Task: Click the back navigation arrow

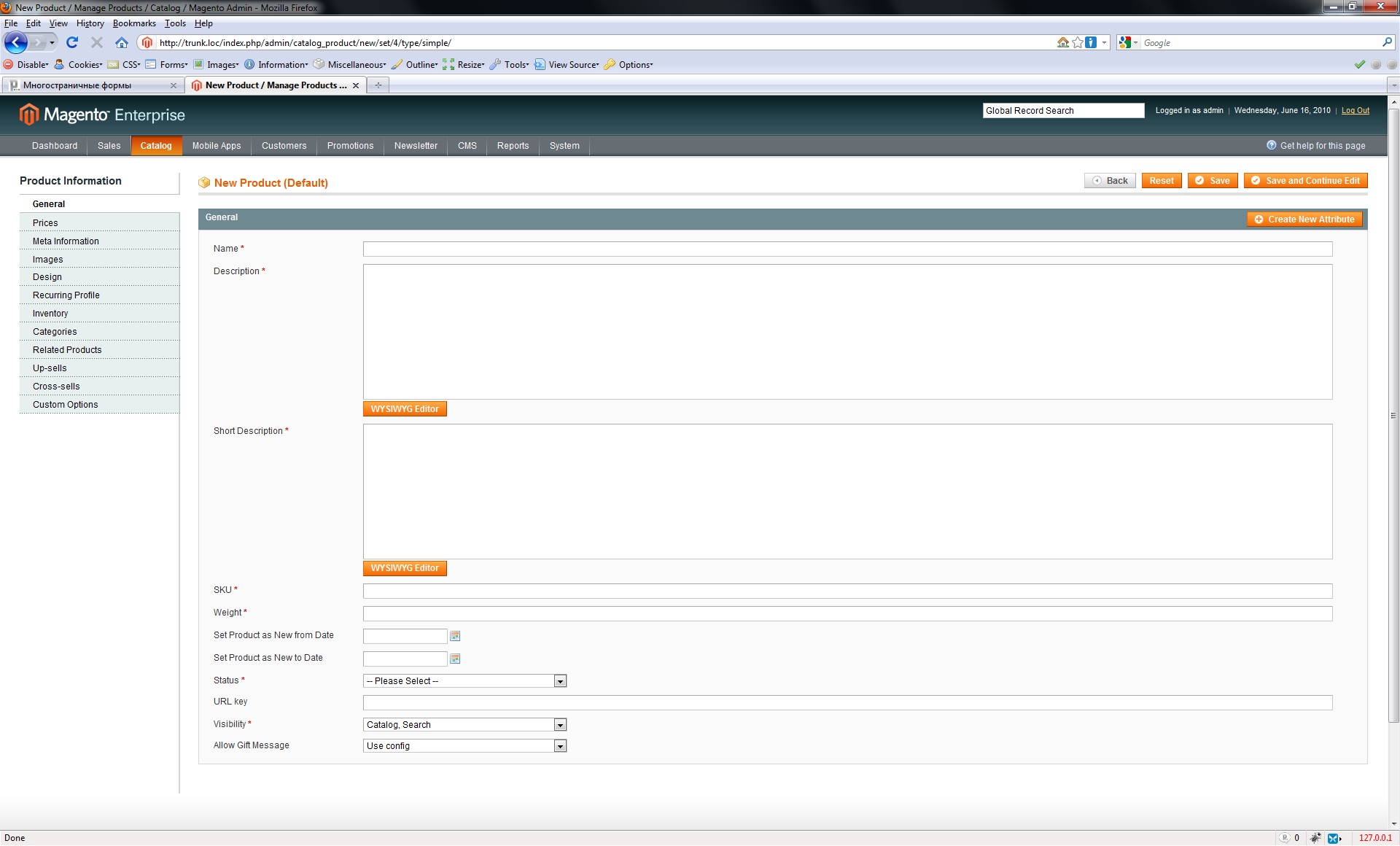Action: pos(16,43)
